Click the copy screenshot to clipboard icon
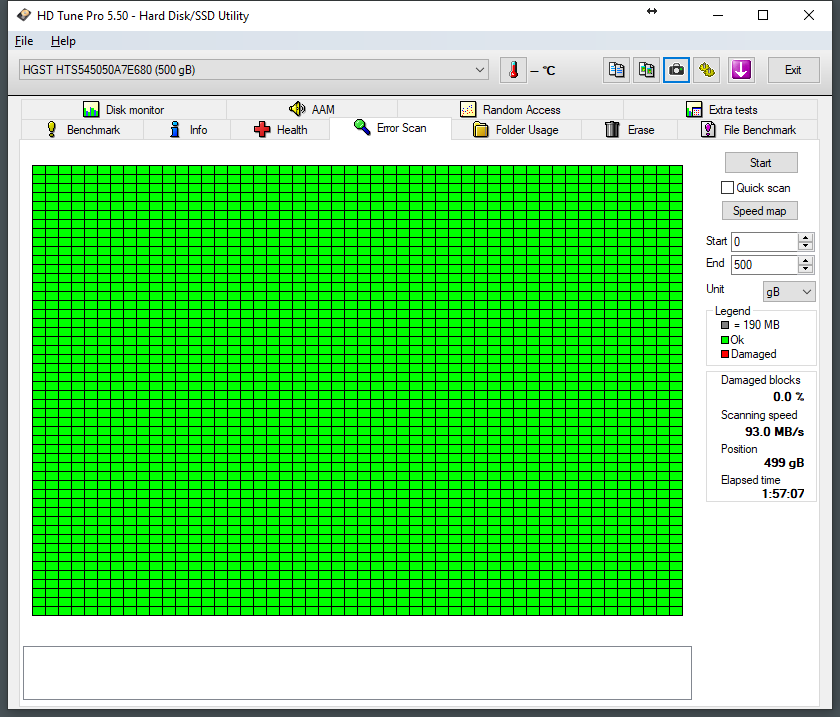Image resolution: width=840 pixels, height=717 pixels. tap(647, 70)
